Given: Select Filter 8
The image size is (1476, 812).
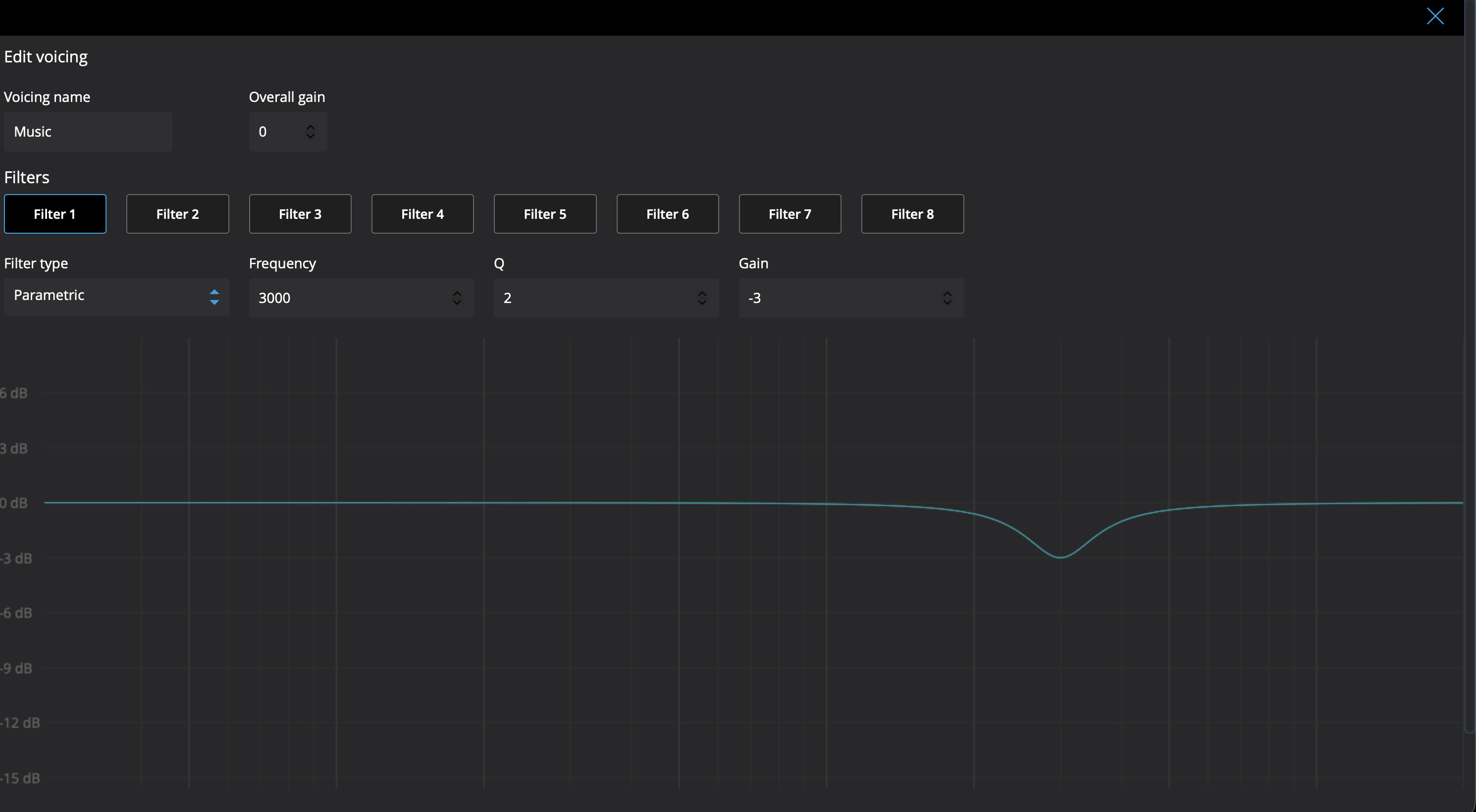Looking at the screenshot, I should click(912, 214).
